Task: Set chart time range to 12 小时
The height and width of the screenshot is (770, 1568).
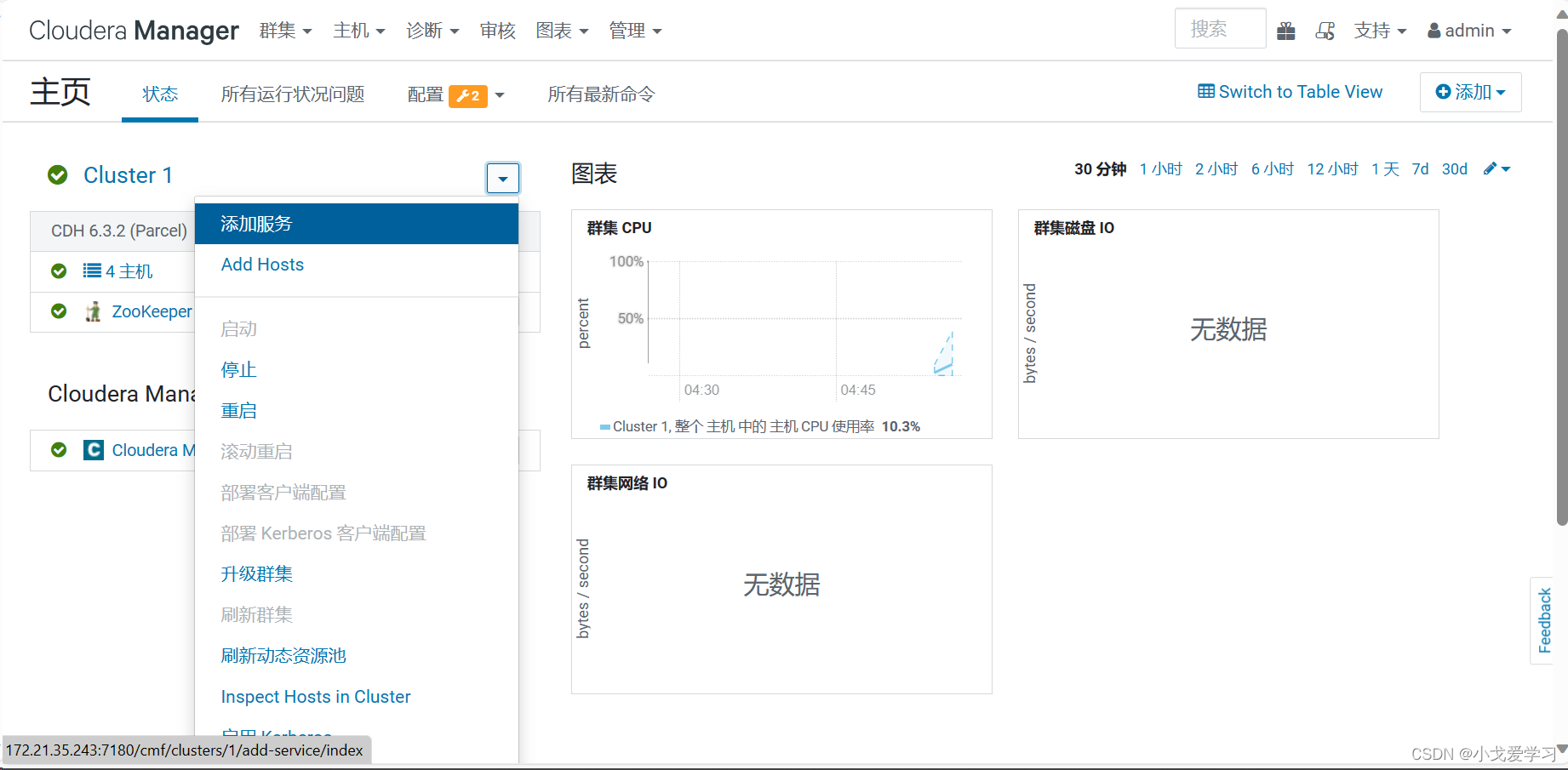Action: tap(1333, 169)
